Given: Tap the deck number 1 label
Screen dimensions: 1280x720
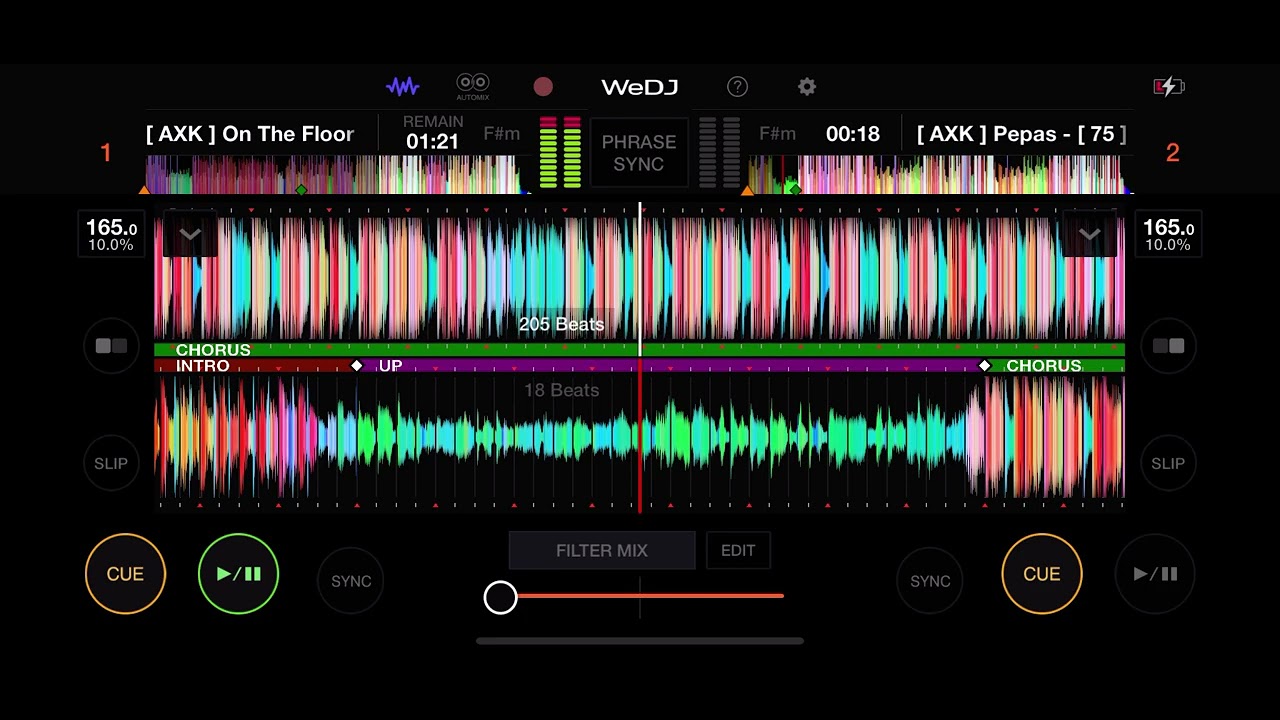Looking at the screenshot, I should click(x=106, y=153).
